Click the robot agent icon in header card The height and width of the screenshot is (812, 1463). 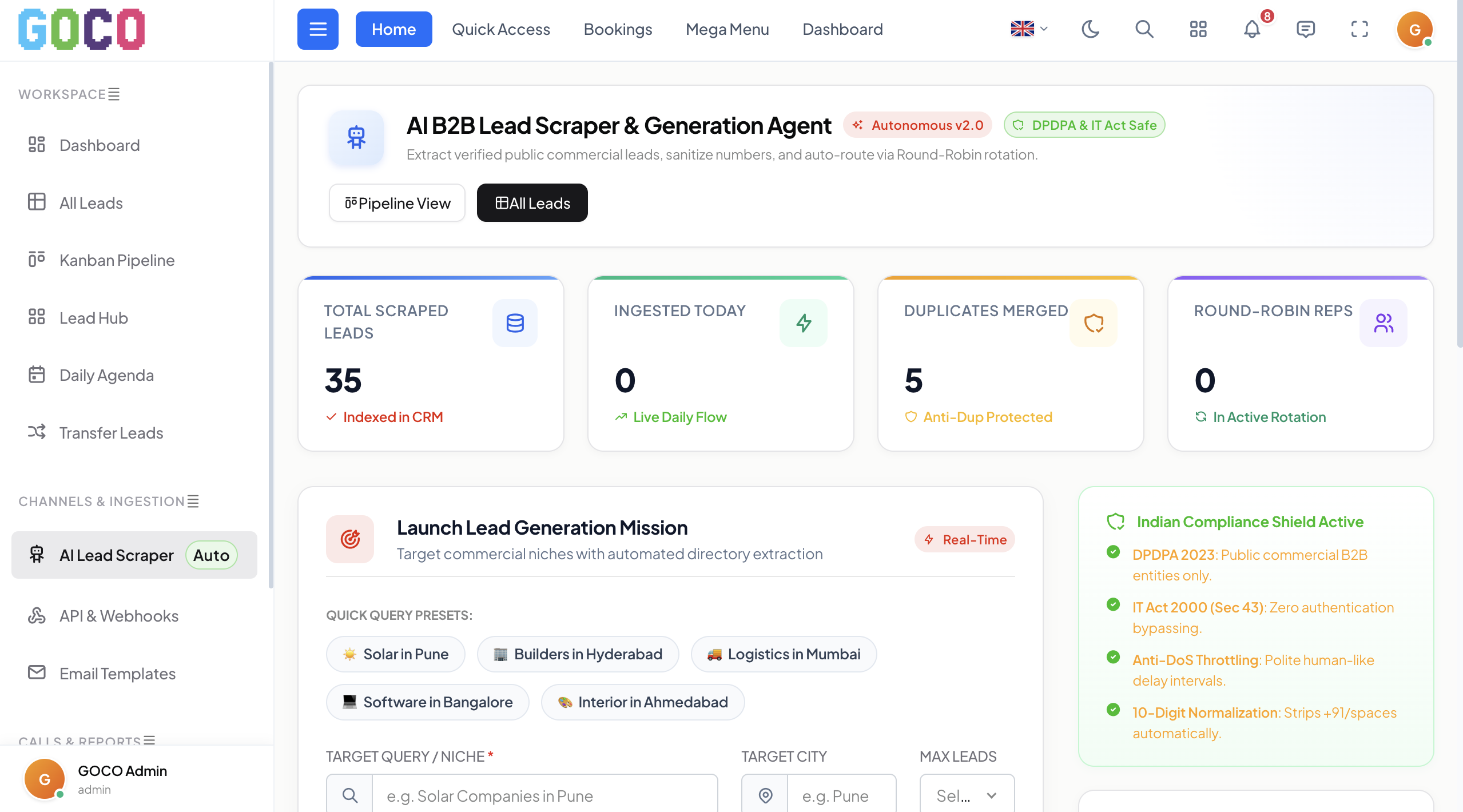tap(356, 138)
